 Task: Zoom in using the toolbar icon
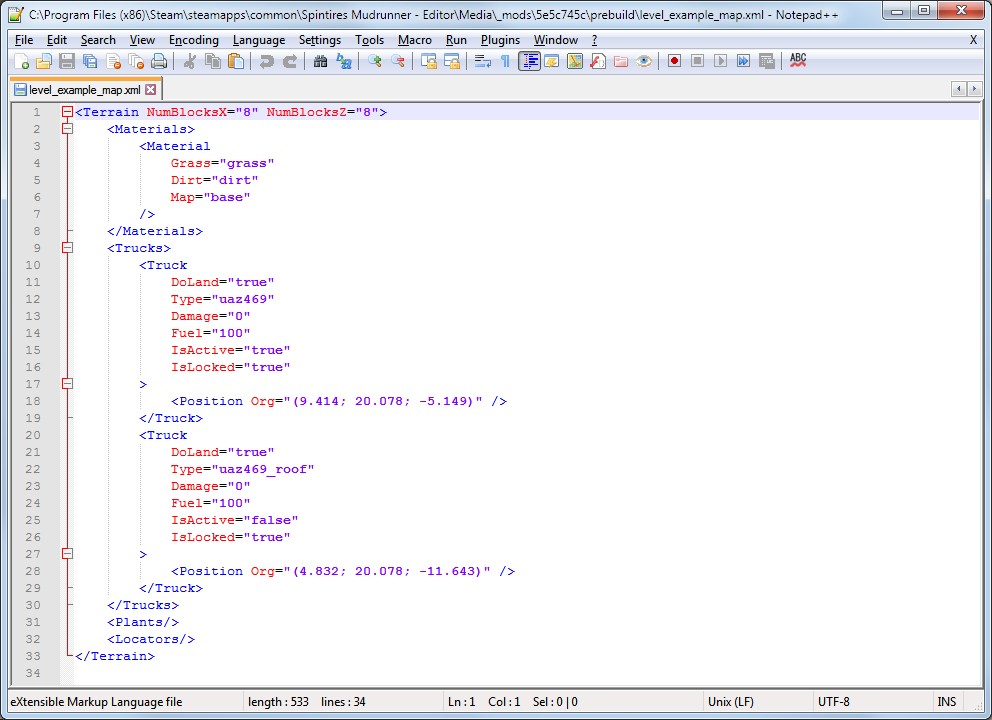(375, 61)
